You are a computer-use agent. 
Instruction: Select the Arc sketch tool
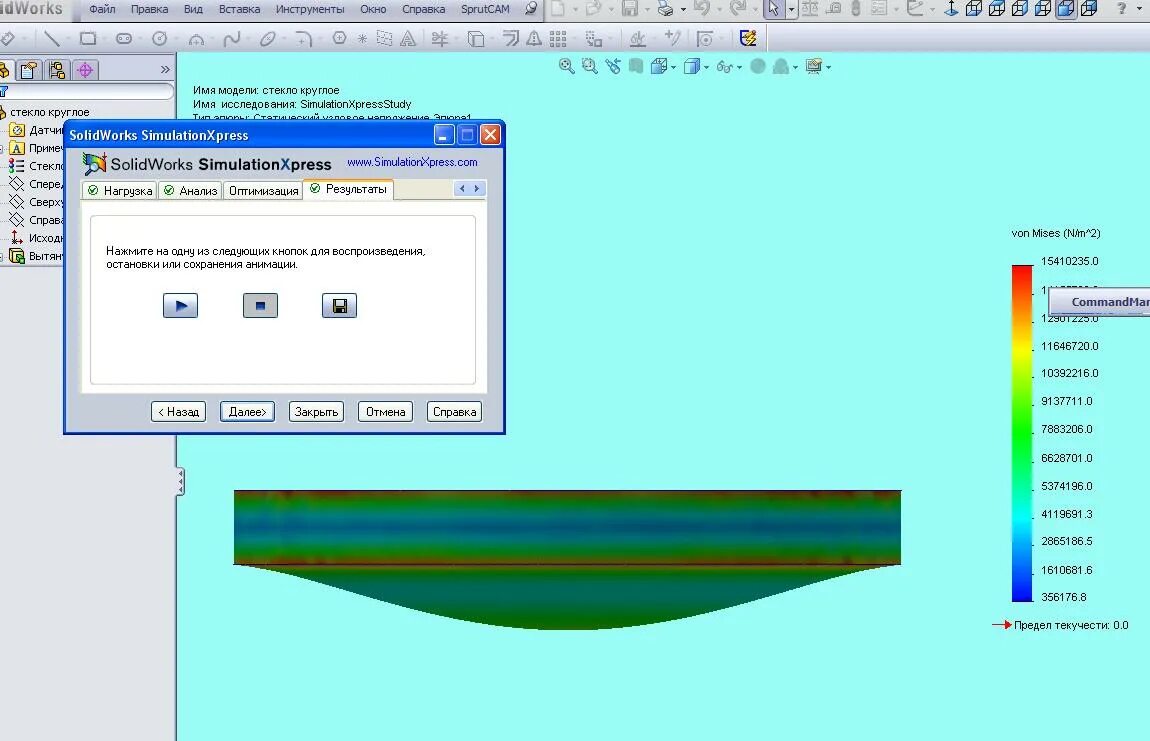point(196,38)
